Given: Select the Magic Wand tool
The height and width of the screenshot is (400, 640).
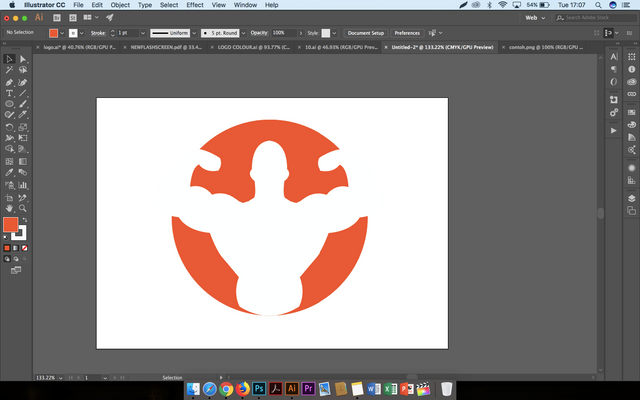Looking at the screenshot, I should pyautogui.click(x=9, y=70).
